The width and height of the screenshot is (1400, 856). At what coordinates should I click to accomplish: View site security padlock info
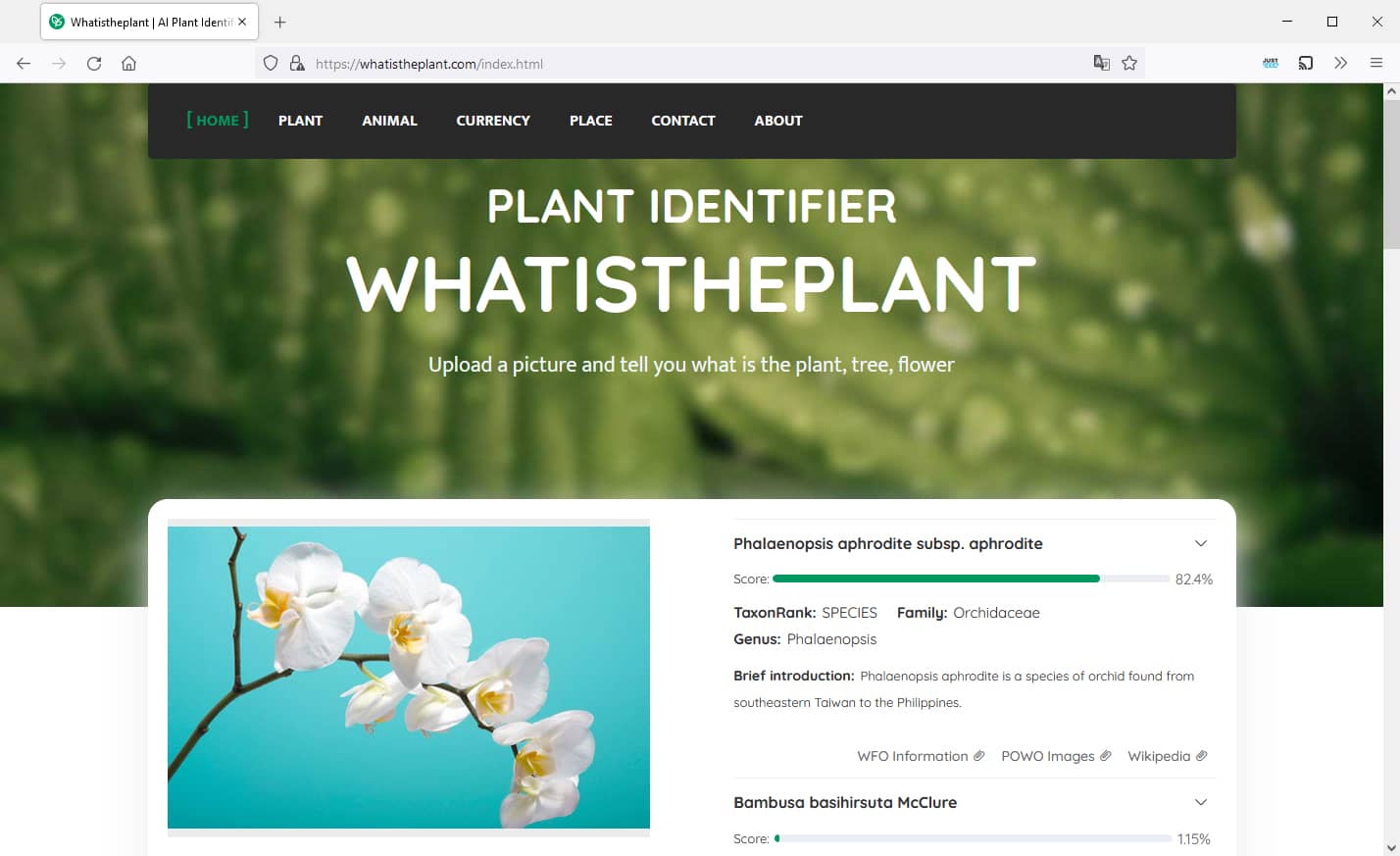pyautogui.click(x=297, y=64)
